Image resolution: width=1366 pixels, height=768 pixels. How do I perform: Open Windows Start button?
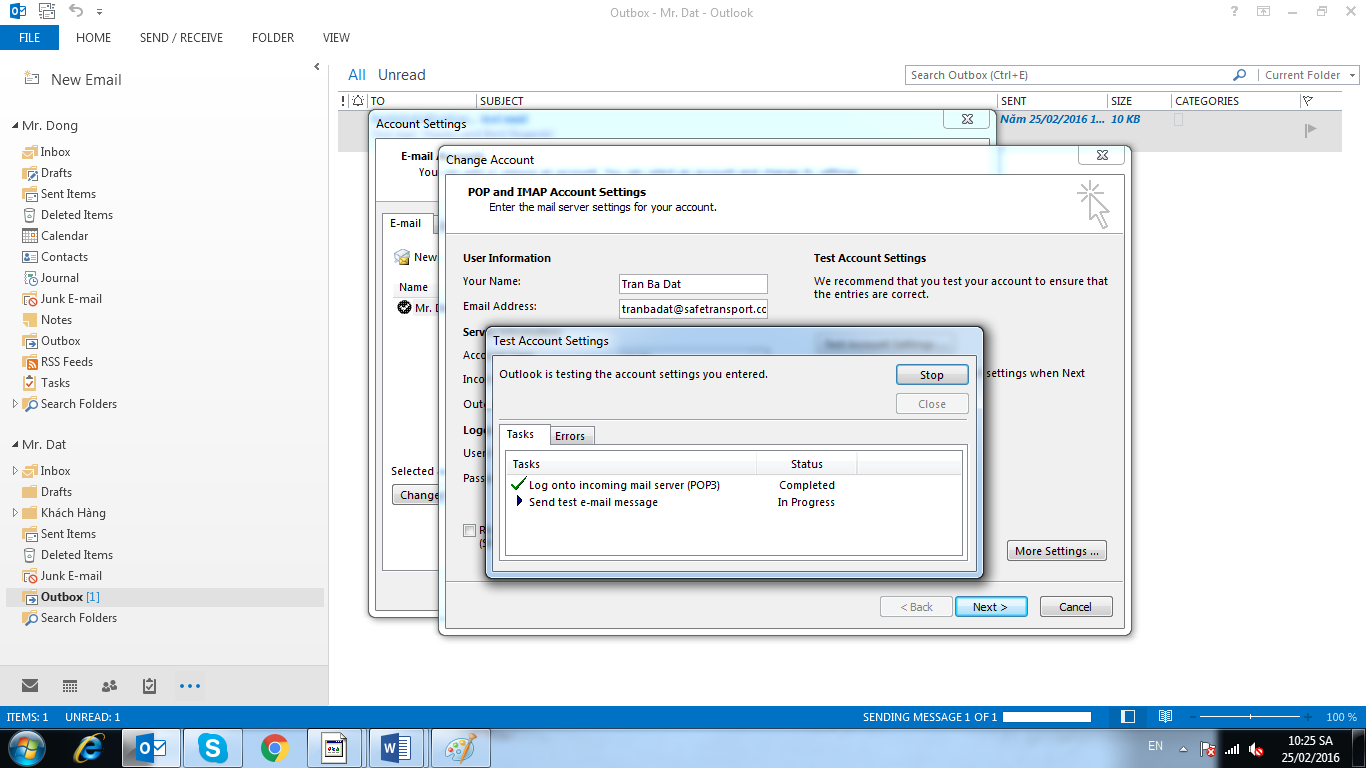26,747
